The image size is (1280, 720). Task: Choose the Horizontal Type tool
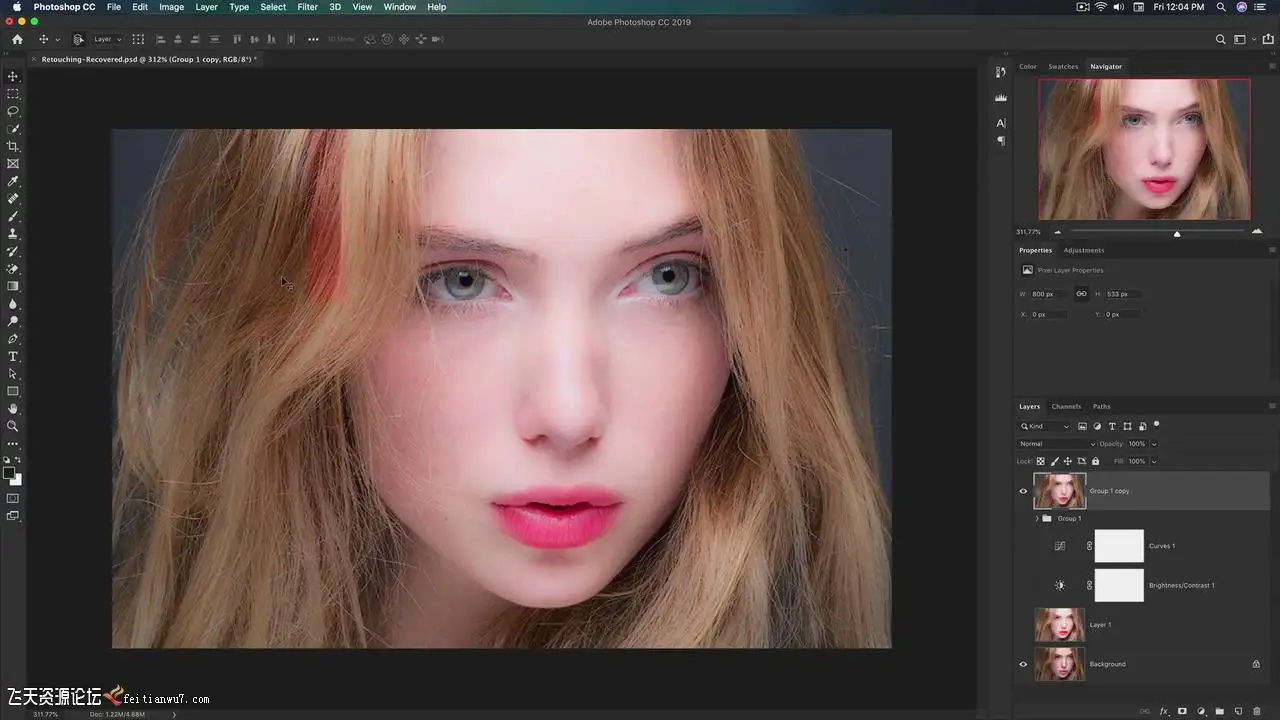point(13,356)
